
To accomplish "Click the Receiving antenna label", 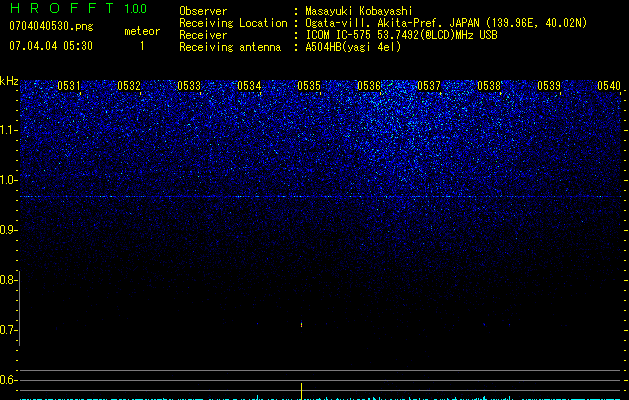I will tap(230, 47).
